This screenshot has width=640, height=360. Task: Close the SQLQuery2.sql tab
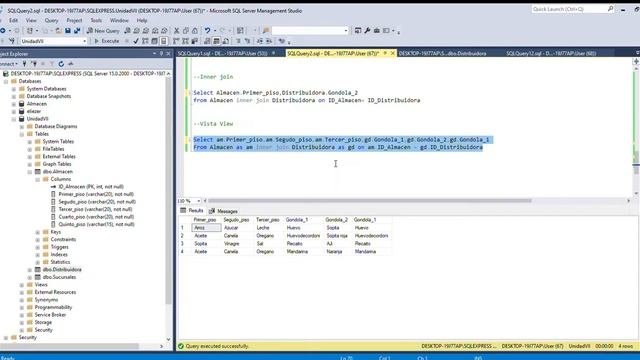click(393, 53)
